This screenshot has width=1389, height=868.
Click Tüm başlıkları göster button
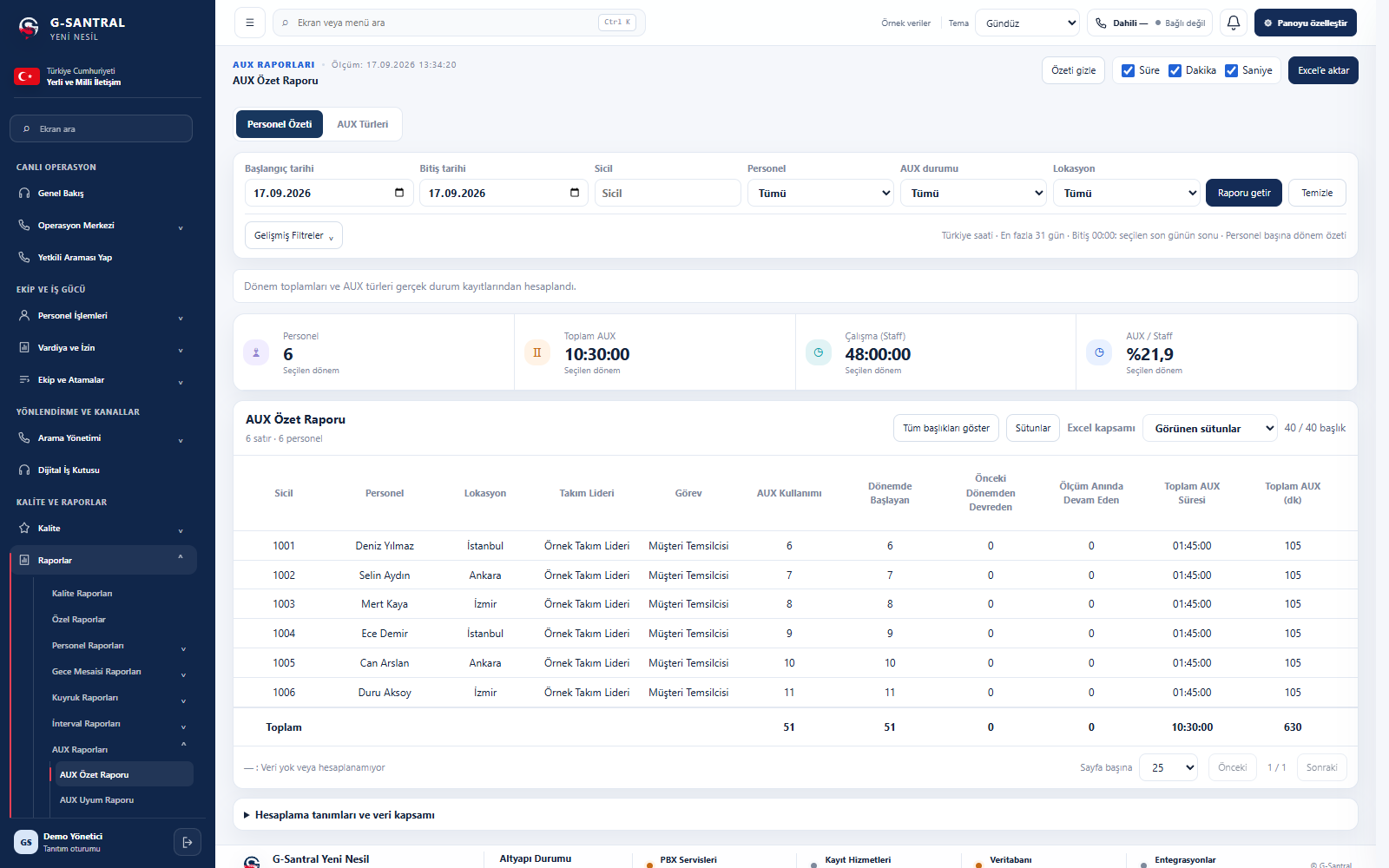(946, 428)
